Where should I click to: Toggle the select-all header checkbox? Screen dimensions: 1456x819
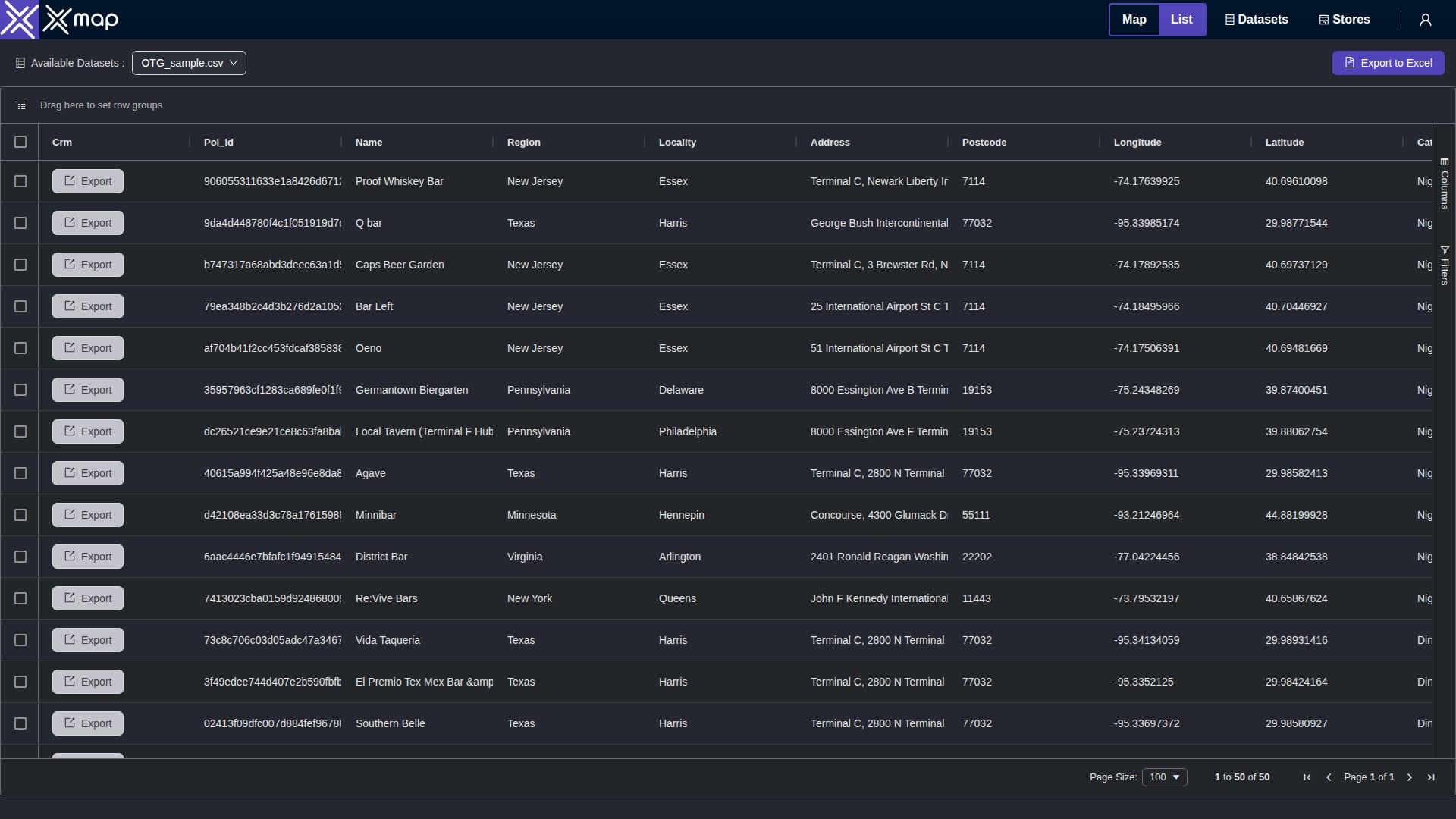point(20,142)
